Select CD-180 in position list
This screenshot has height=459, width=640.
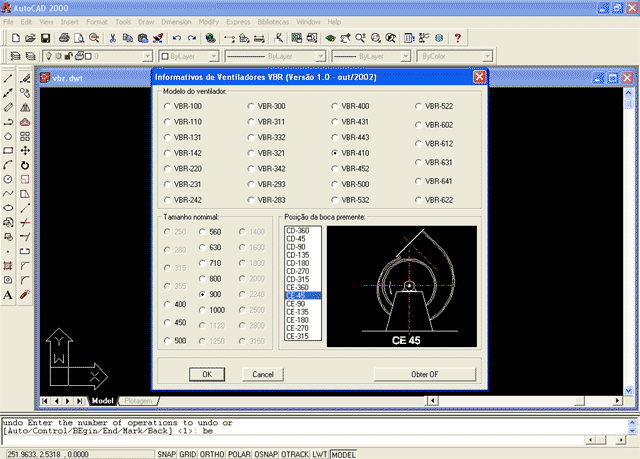tap(297, 263)
